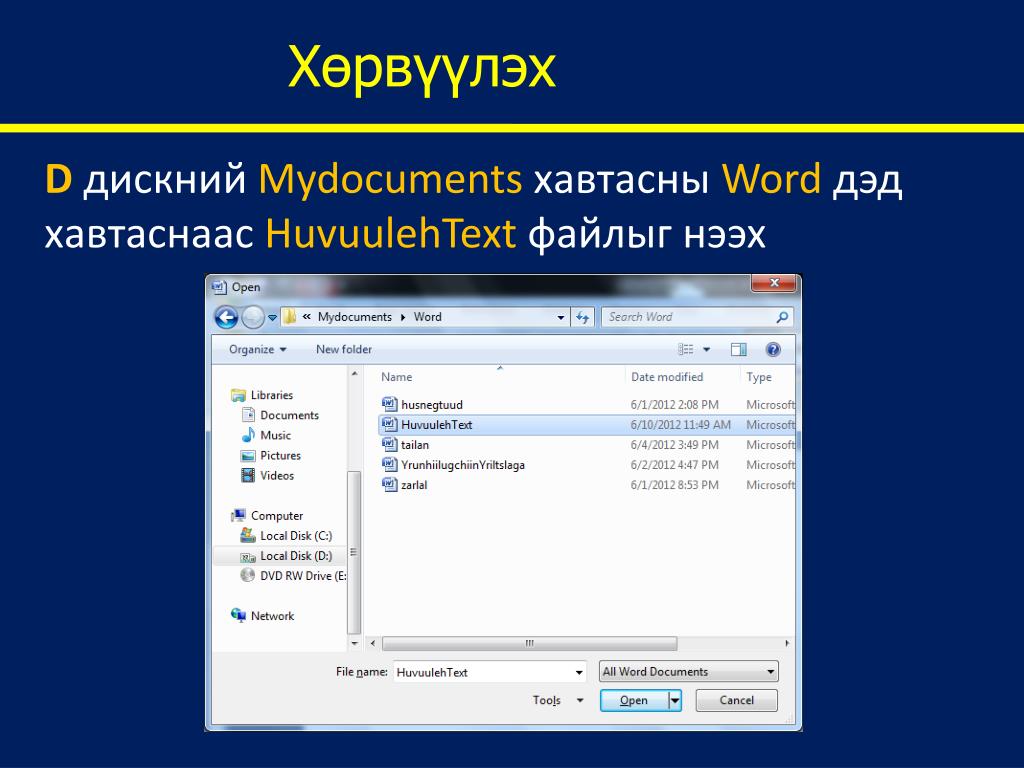The image size is (1024, 768).
Task: Click date 6/10/2012 11:49 AM cell
Action: pos(680,425)
